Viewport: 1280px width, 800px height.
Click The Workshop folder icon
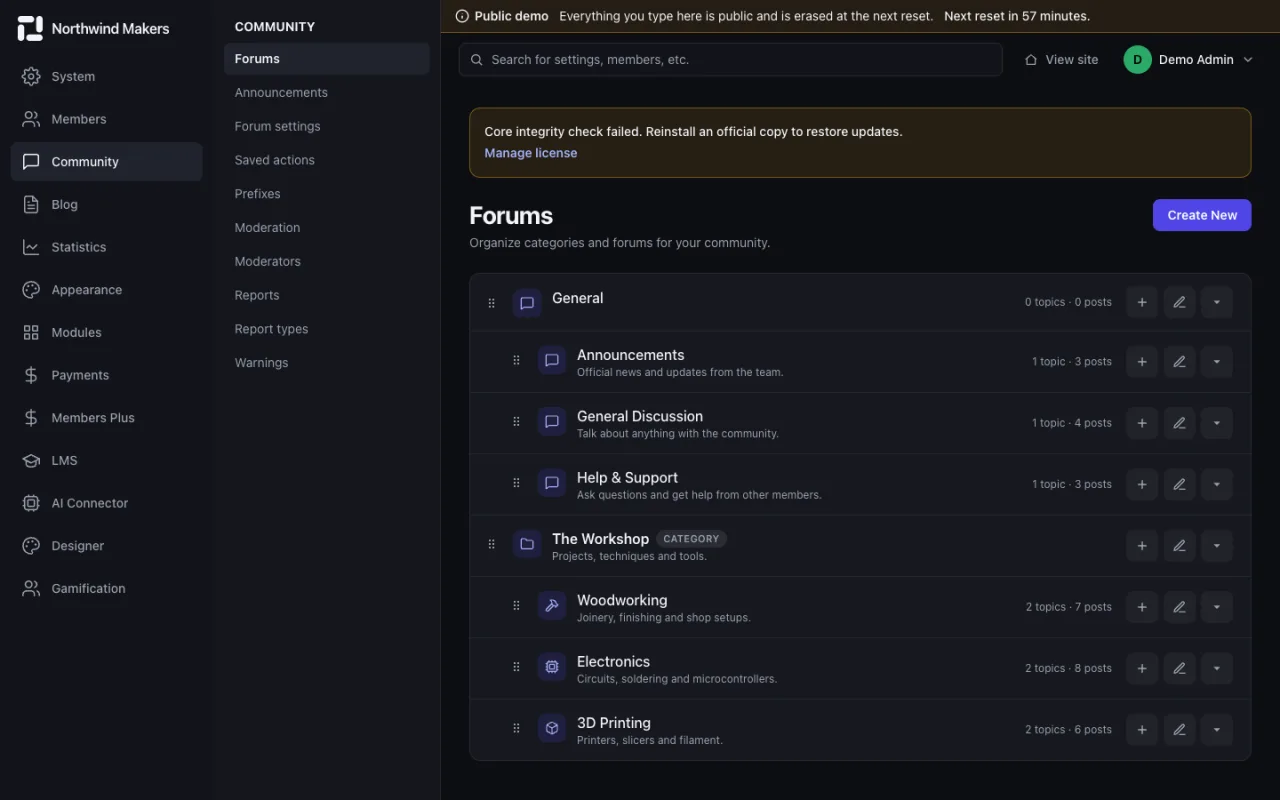[x=527, y=544]
